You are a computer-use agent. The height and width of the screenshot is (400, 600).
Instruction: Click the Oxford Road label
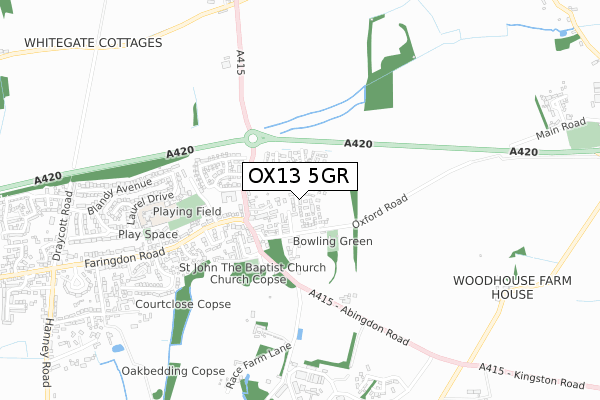click(380, 211)
